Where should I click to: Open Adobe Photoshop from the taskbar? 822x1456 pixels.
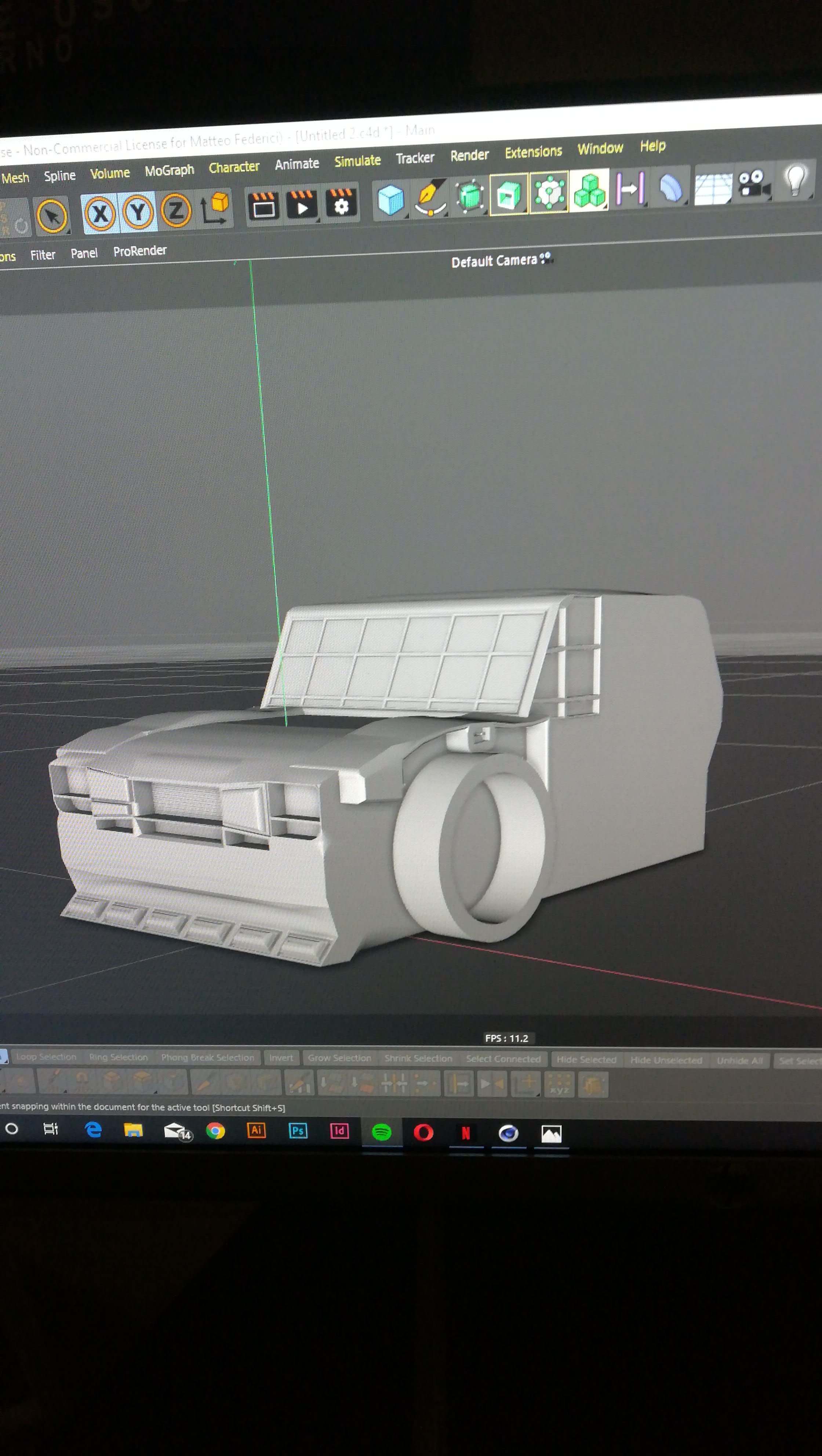tap(298, 1131)
